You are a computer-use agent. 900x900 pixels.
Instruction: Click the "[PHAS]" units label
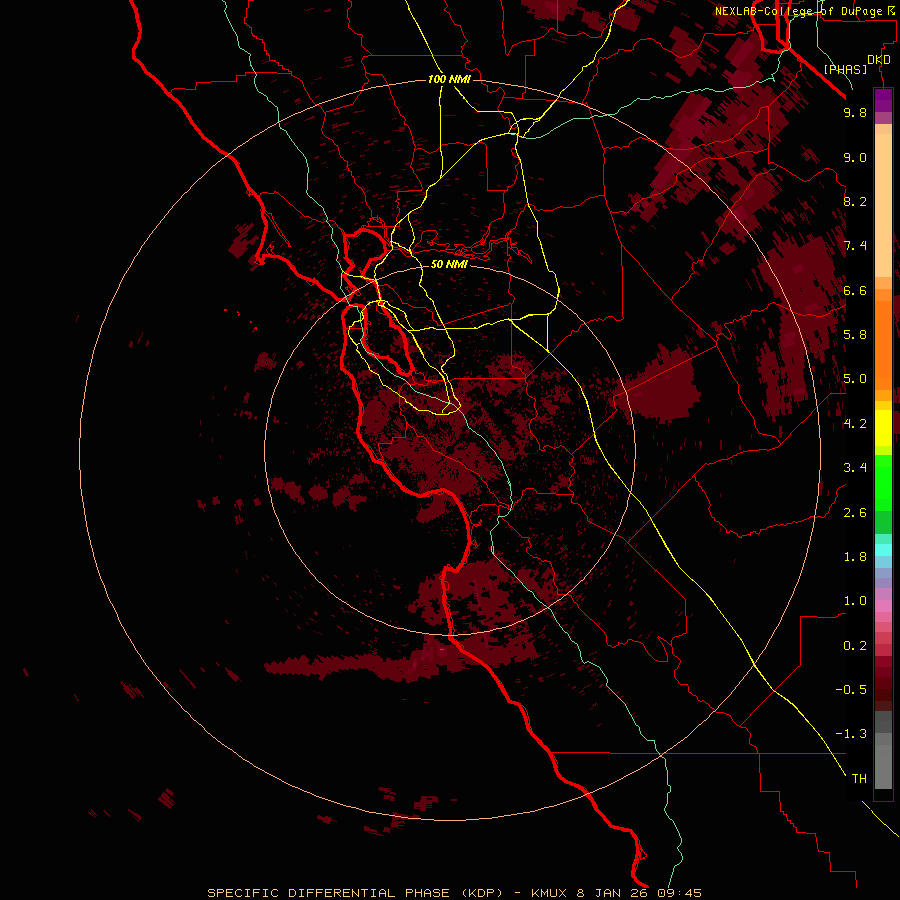coord(845,69)
